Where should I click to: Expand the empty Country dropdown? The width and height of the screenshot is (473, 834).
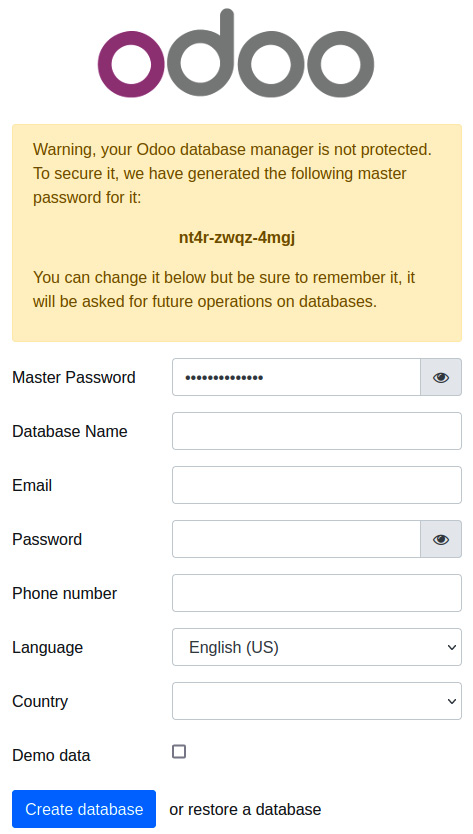[x=317, y=701]
